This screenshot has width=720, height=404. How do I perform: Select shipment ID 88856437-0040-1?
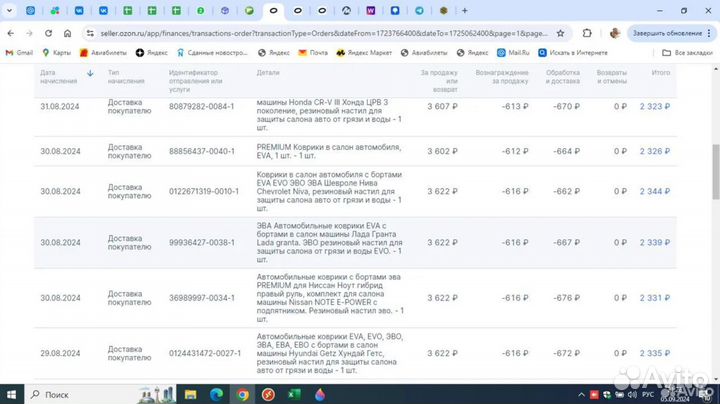[x=202, y=151]
